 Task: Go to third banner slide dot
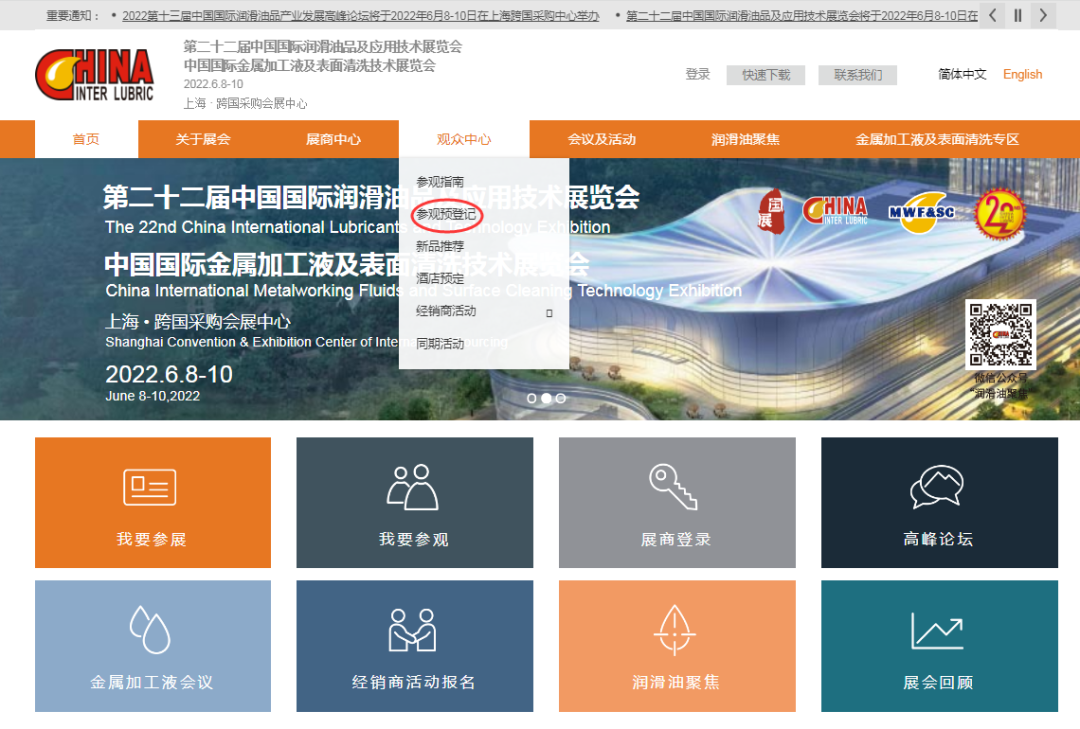point(561,398)
